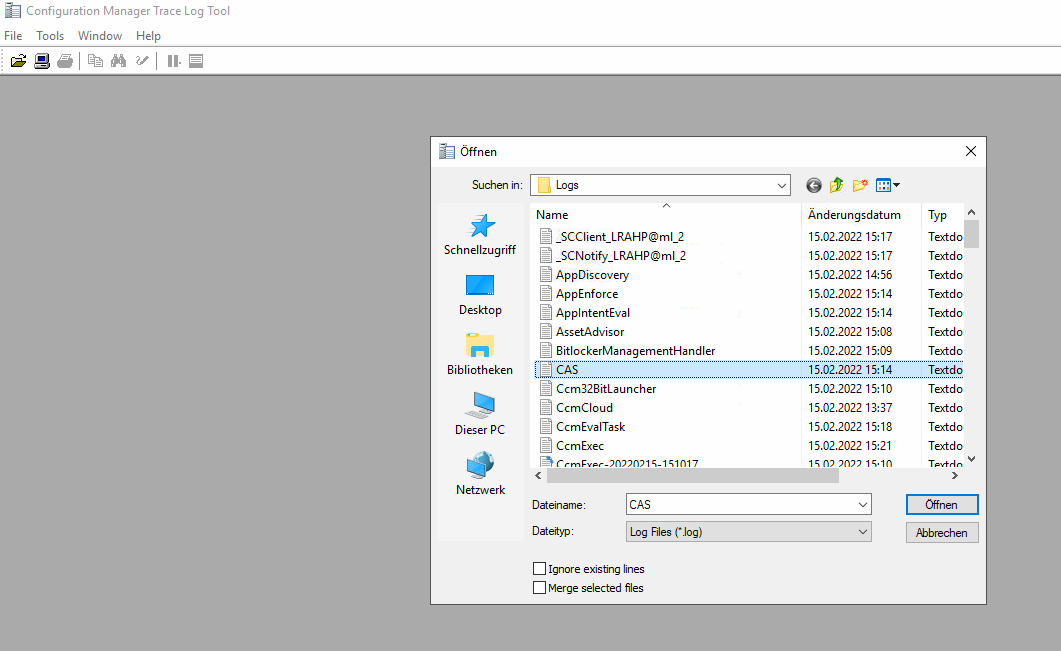The width and height of the screenshot is (1061, 651).
Task: Select Desktop in the places bar
Action: coord(480,294)
